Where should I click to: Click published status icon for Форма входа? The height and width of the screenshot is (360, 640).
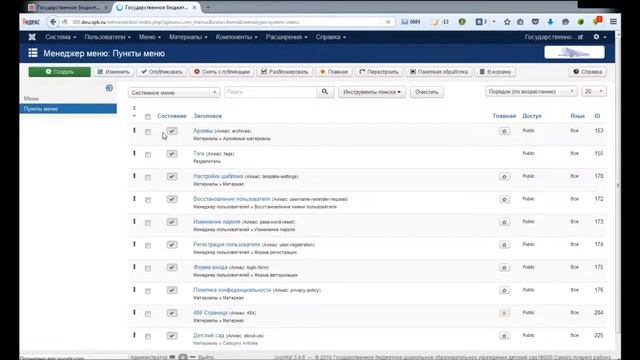[x=172, y=267]
